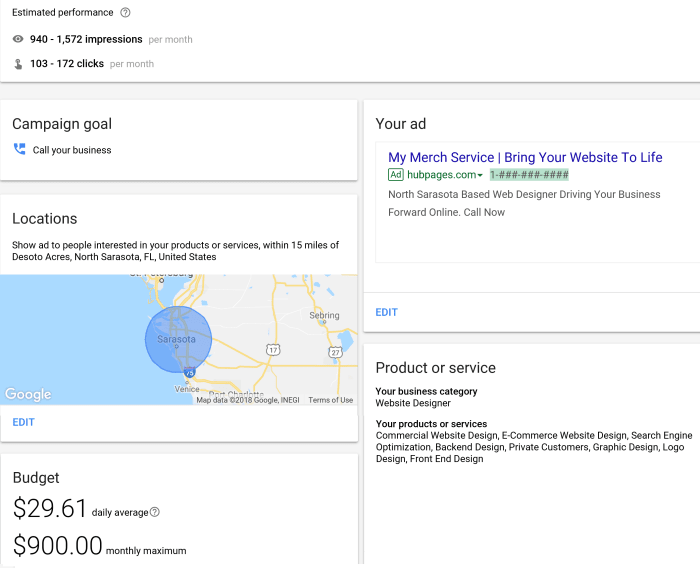This screenshot has height=568, width=700.
Task: Click the green Ad badge
Action: 396,175
